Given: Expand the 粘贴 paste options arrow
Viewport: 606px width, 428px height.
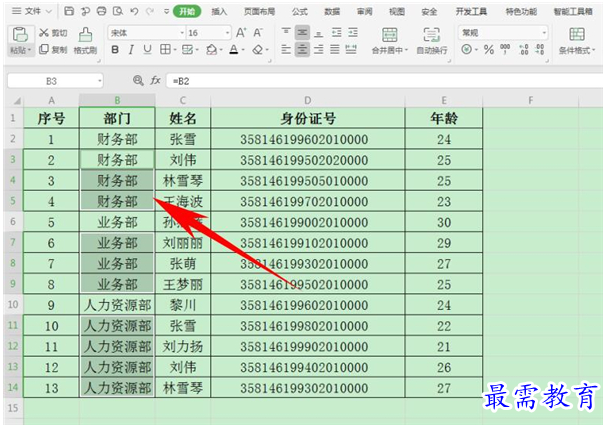Looking at the screenshot, I should tap(29, 50).
